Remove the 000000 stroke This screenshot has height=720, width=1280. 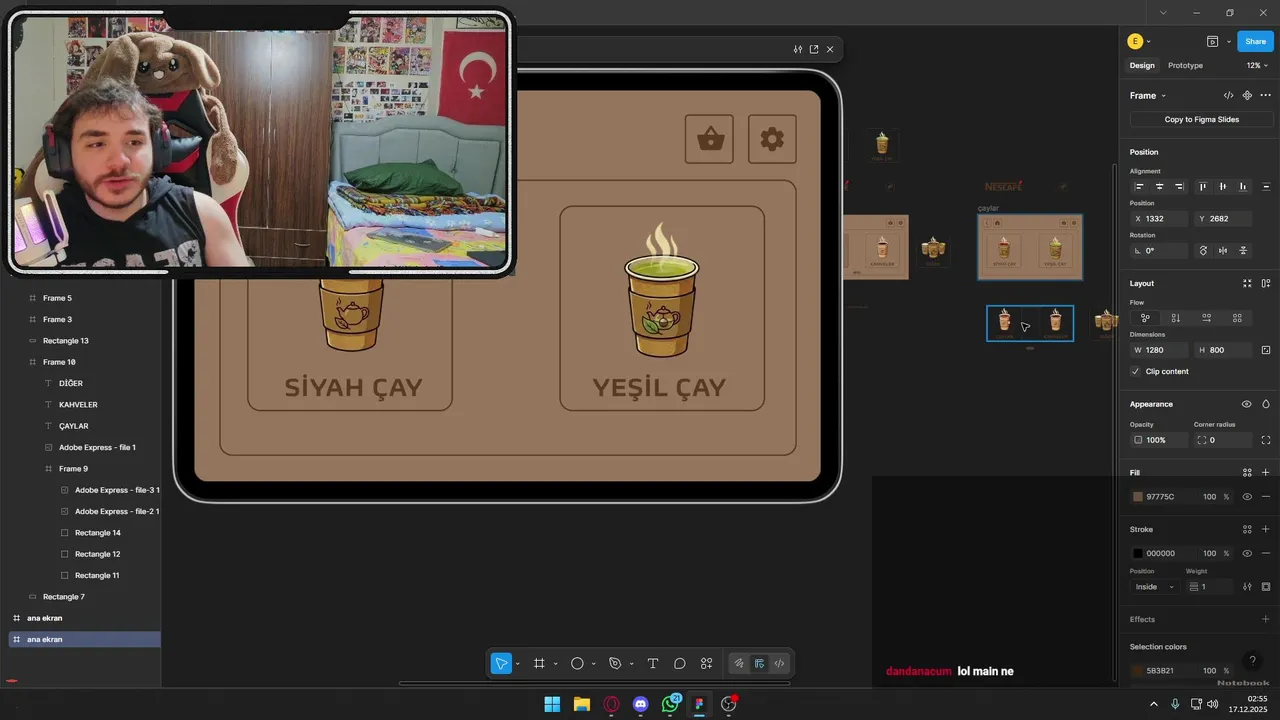[1266, 553]
